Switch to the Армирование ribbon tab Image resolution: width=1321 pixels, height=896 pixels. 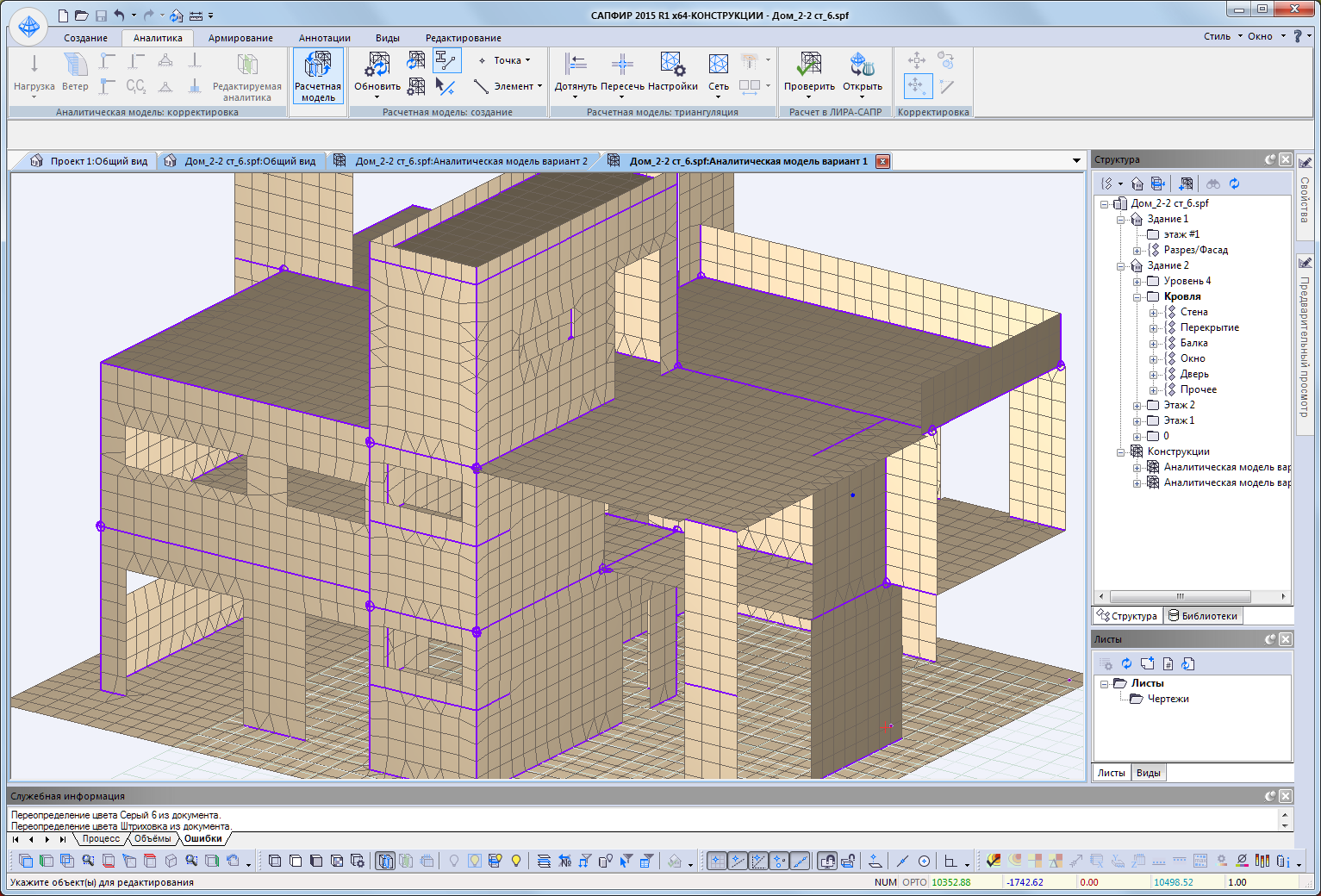pyautogui.click(x=240, y=38)
